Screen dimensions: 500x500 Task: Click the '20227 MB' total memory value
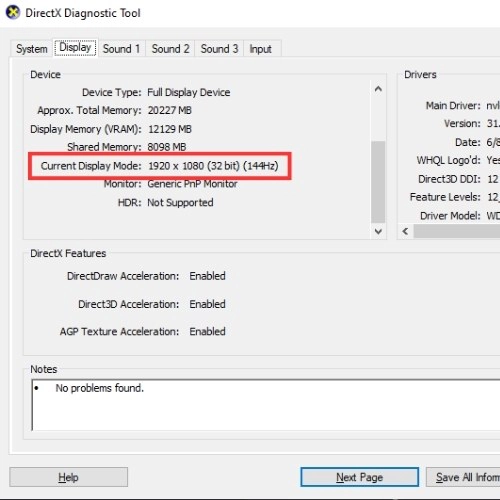pos(170,110)
